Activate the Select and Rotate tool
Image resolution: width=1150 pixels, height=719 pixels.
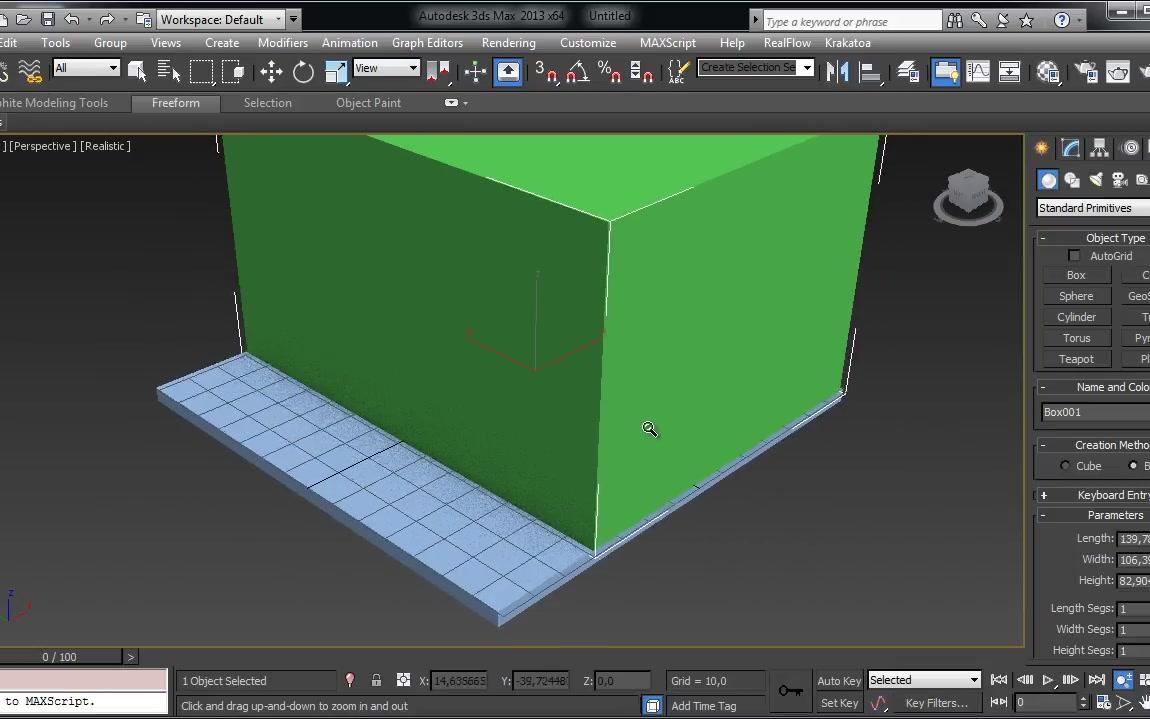pos(302,70)
